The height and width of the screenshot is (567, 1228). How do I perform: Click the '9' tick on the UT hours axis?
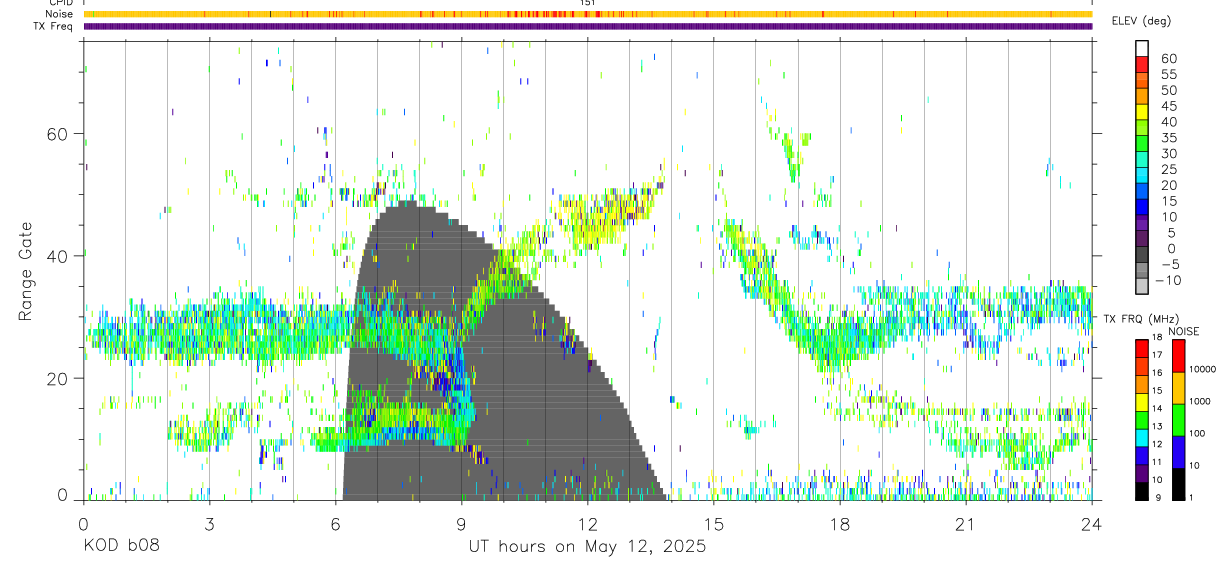tap(461, 523)
